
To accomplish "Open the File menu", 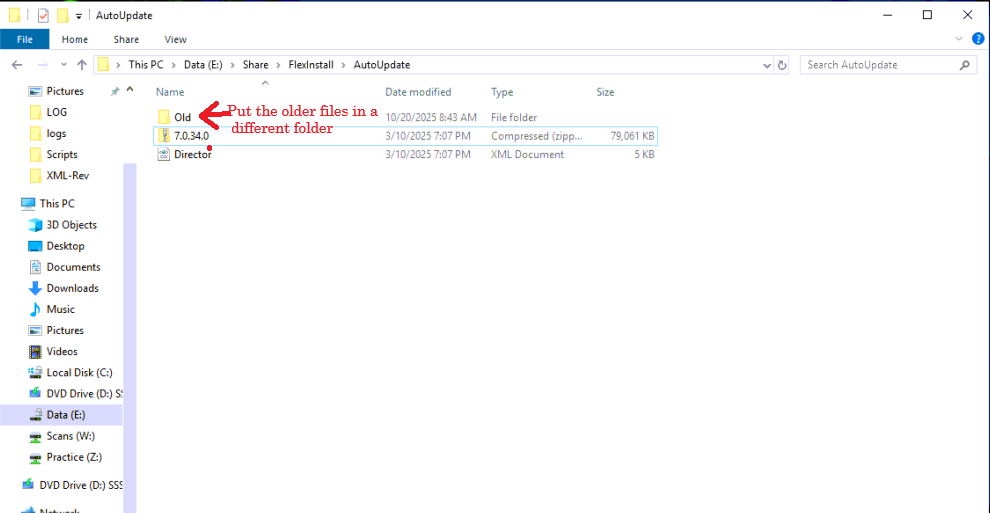I will (25, 39).
